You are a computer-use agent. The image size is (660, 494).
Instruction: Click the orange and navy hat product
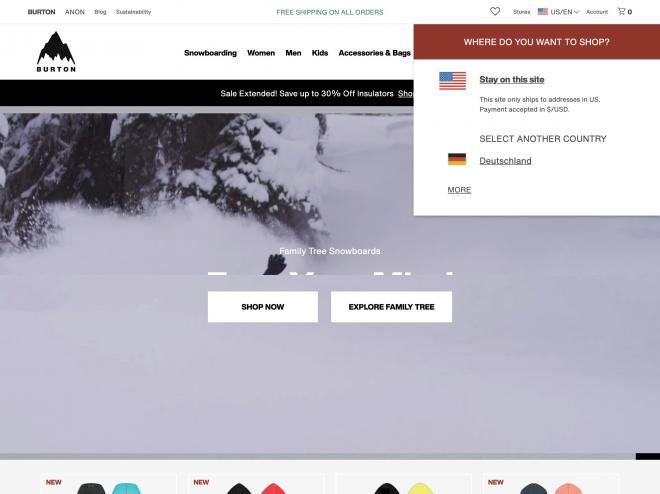point(551,484)
